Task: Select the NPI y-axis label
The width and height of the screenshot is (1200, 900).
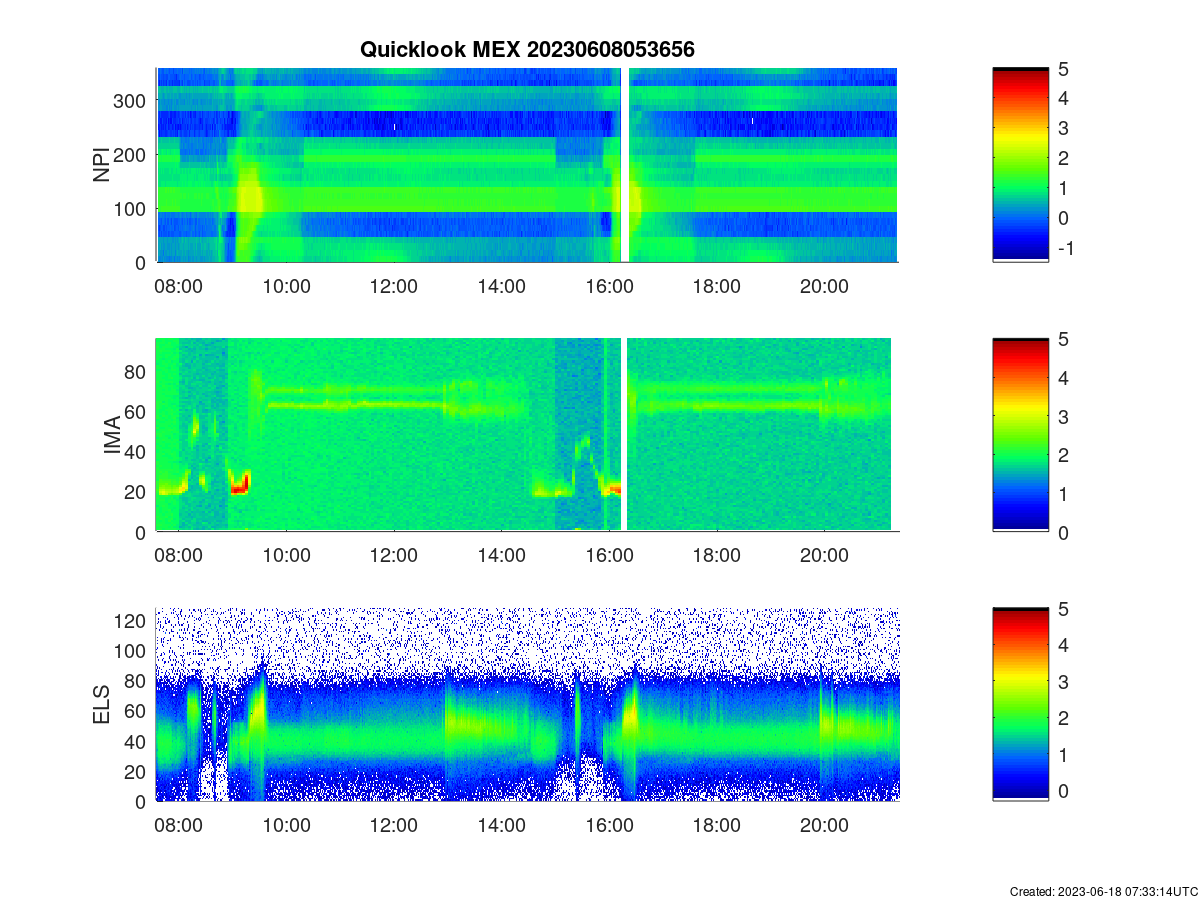Action: tap(102, 165)
